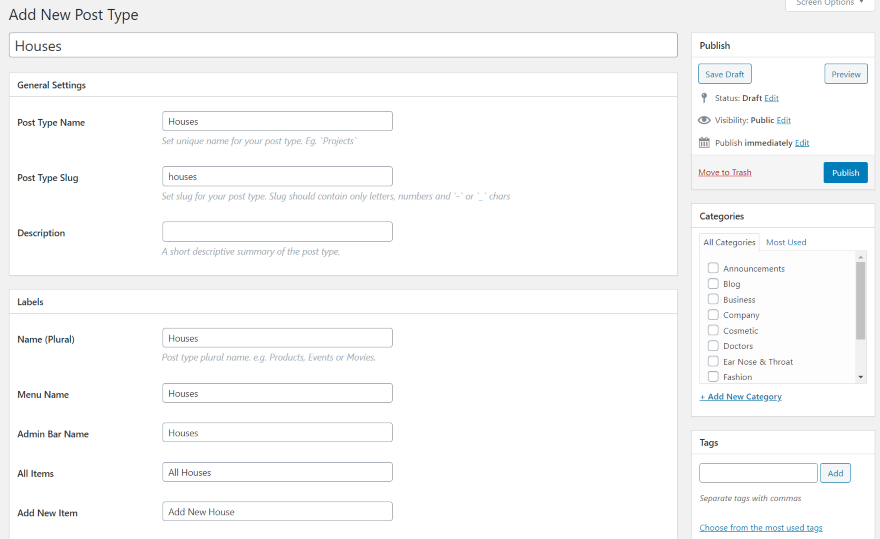Screen dimensions: 880x539
Task: Tick the Blog category checkbox
Action: pyautogui.click(x=713, y=284)
